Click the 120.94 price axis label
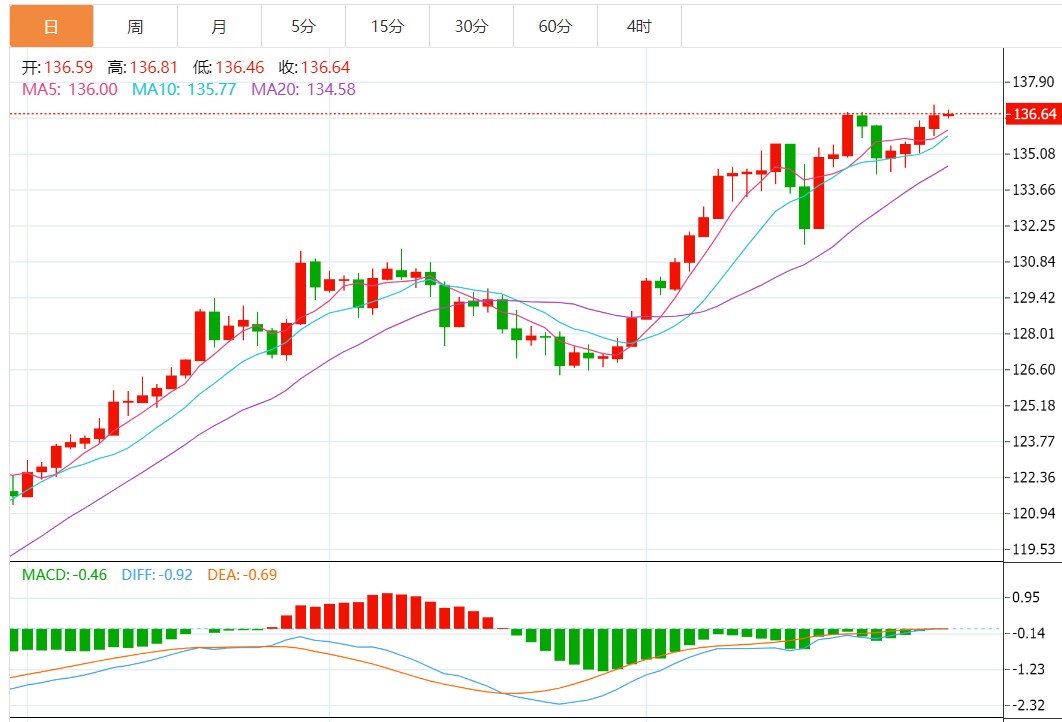Screen dimensions: 1062x722 pos(1034,513)
